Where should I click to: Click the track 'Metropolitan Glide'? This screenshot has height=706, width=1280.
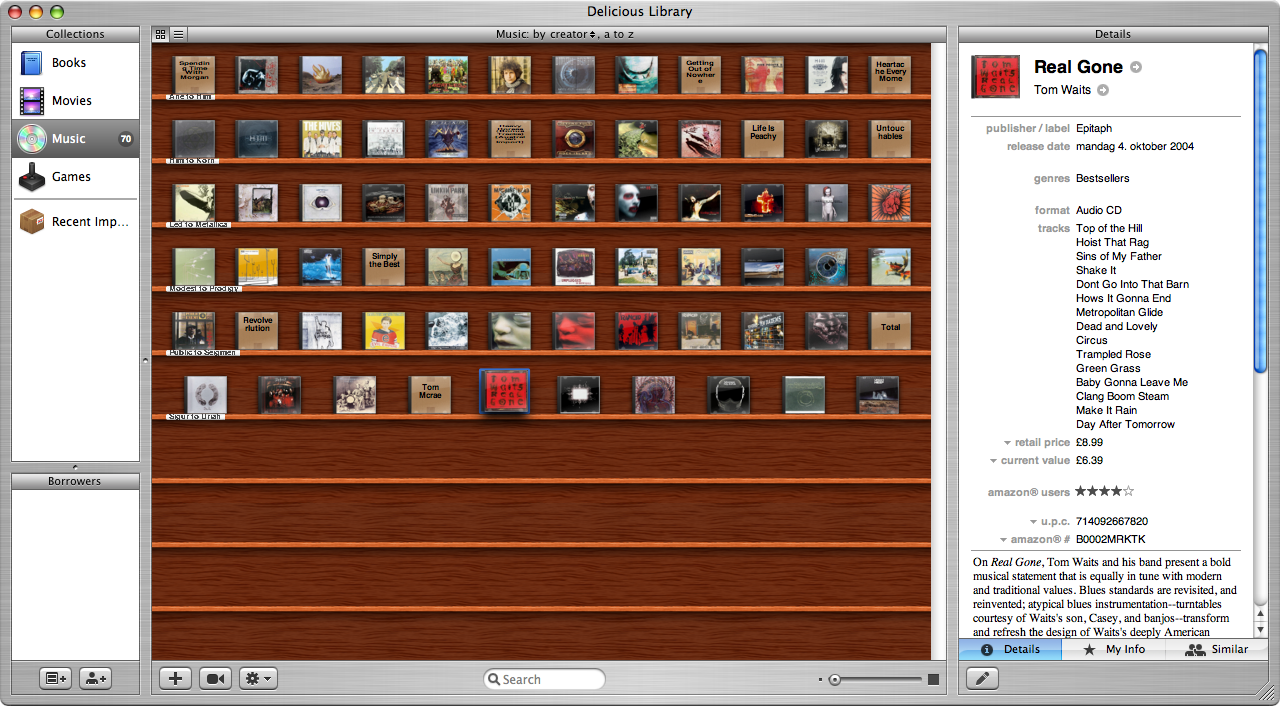pos(1119,312)
